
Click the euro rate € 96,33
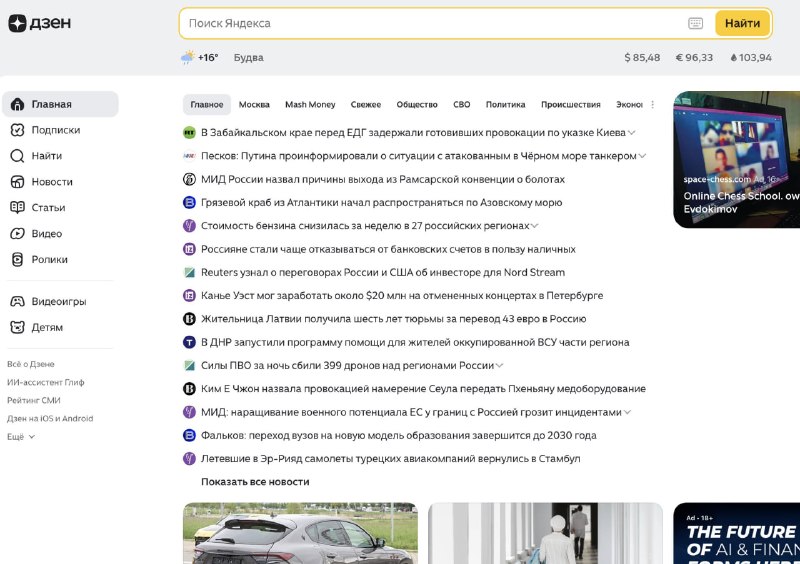pyautogui.click(x=694, y=58)
